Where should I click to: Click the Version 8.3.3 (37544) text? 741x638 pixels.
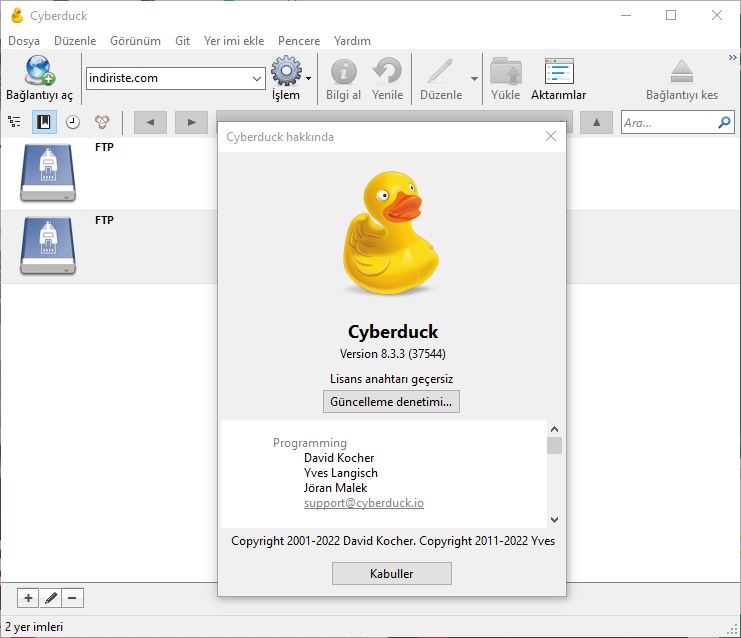[x=393, y=354]
